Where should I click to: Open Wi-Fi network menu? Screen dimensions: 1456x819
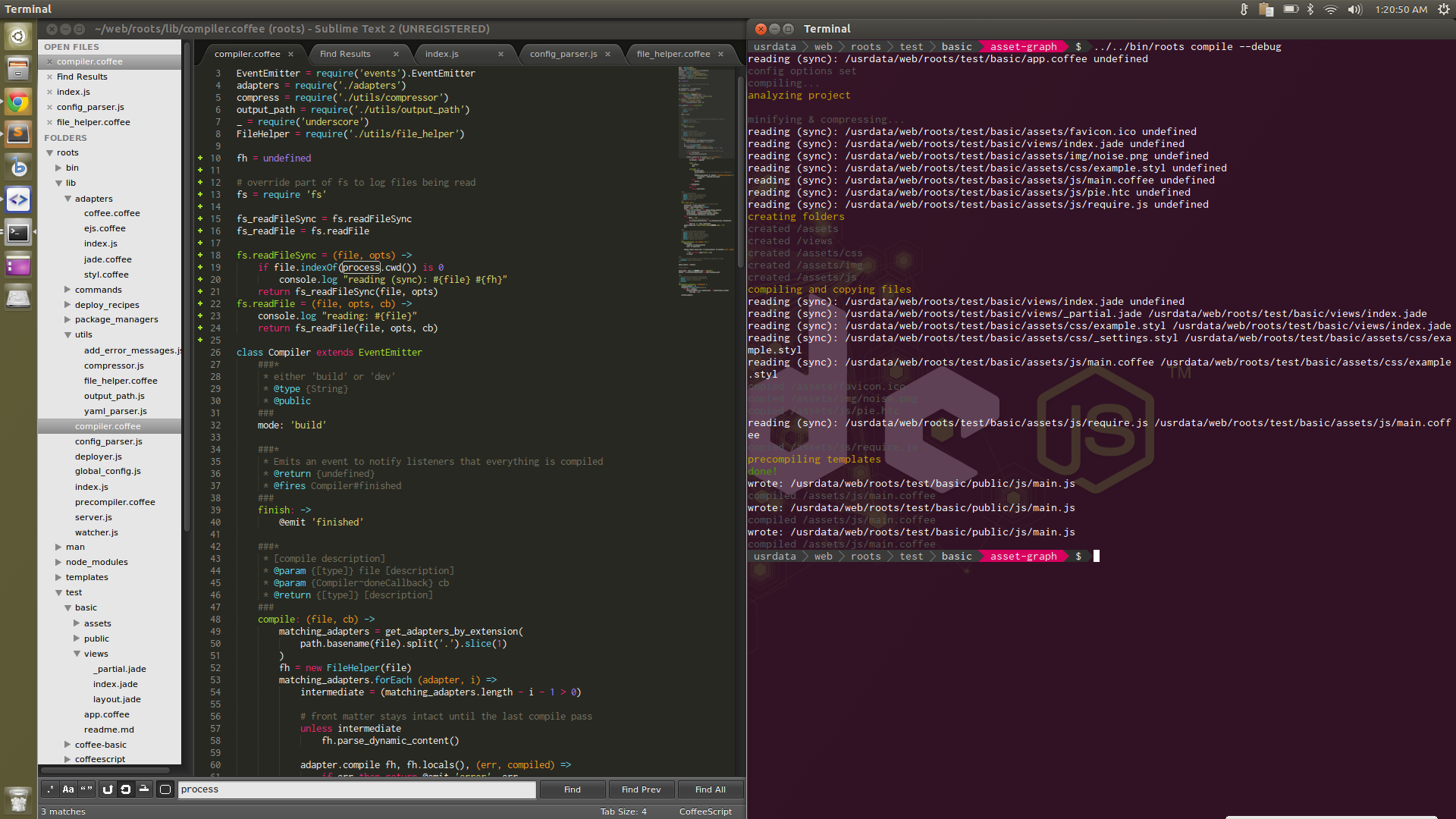(x=1331, y=9)
